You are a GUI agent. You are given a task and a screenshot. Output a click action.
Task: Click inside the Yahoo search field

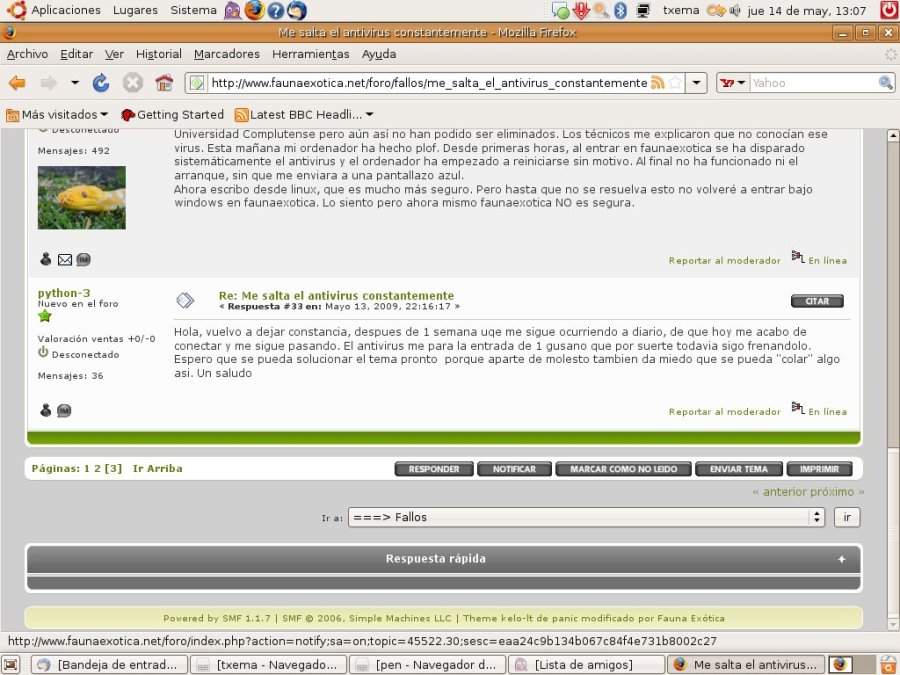coord(810,83)
